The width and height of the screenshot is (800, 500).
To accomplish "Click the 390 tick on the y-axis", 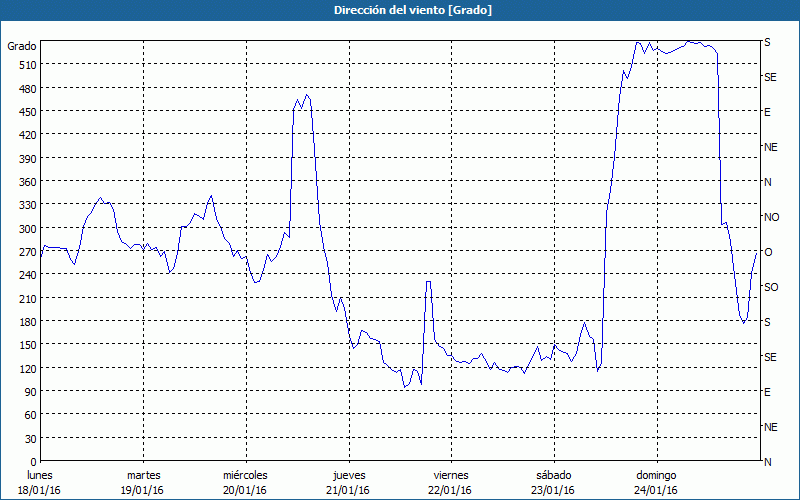I will (26, 158).
